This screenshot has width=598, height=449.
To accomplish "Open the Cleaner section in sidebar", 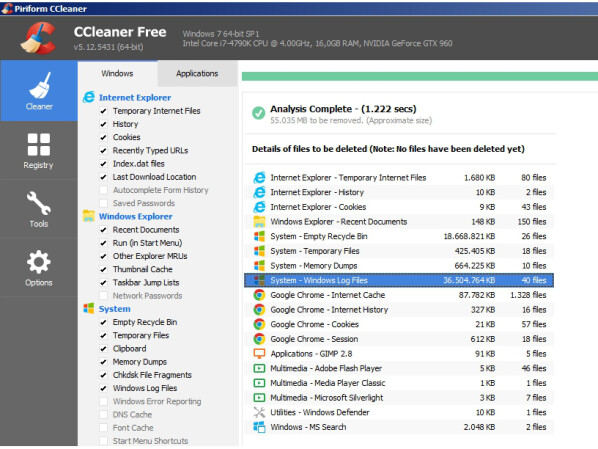I will click(x=39, y=91).
